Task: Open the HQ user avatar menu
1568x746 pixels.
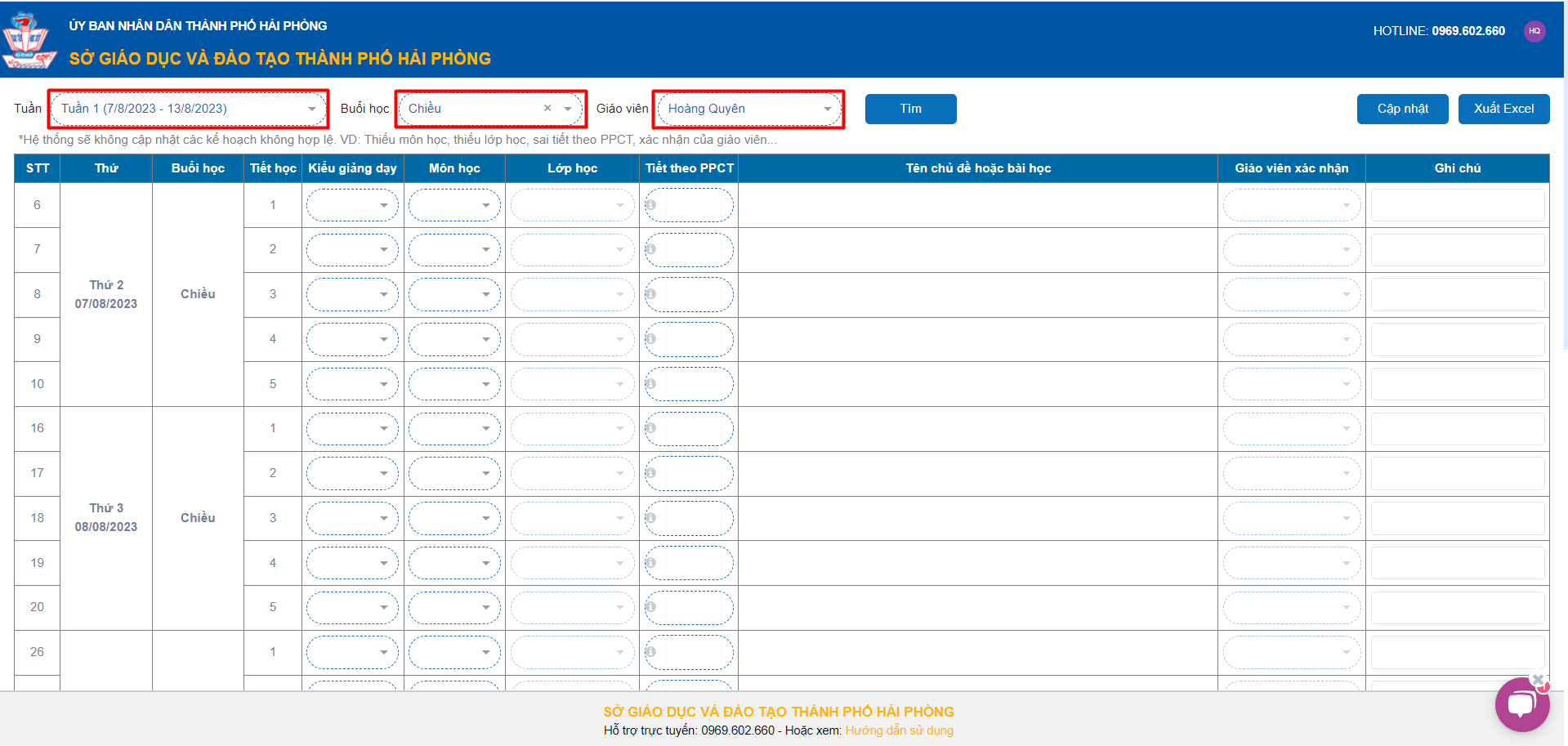Action: [x=1534, y=31]
